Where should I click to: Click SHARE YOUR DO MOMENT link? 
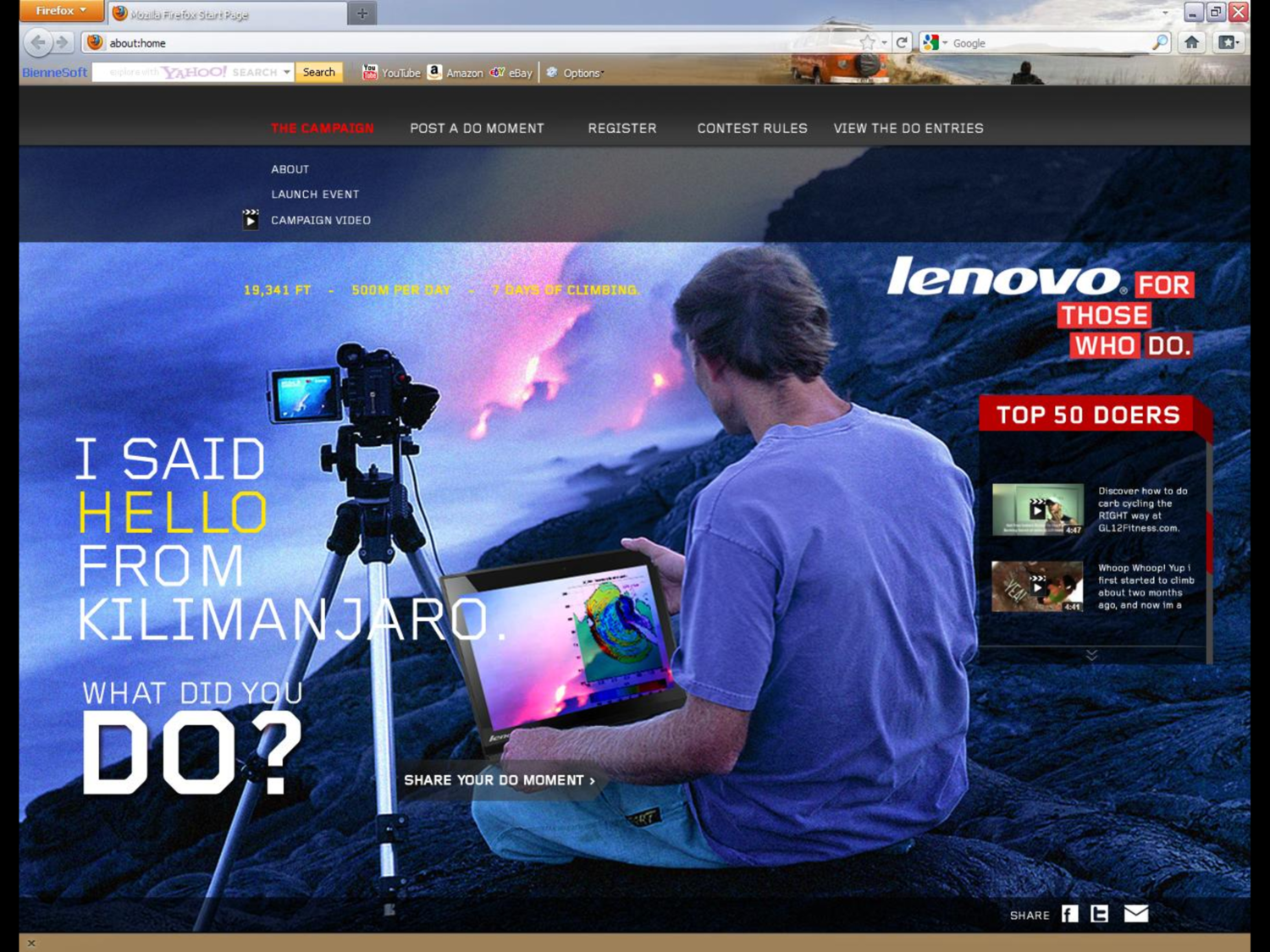pos(500,780)
